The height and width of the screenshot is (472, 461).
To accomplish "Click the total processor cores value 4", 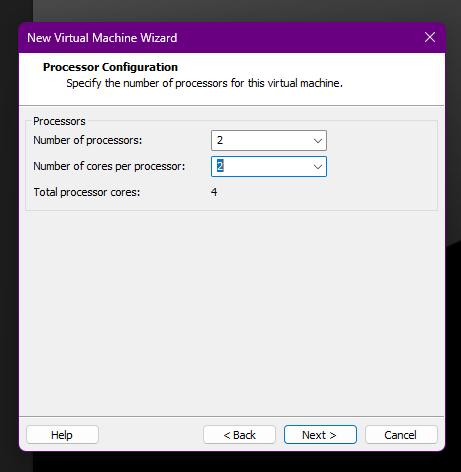I will (214, 192).
